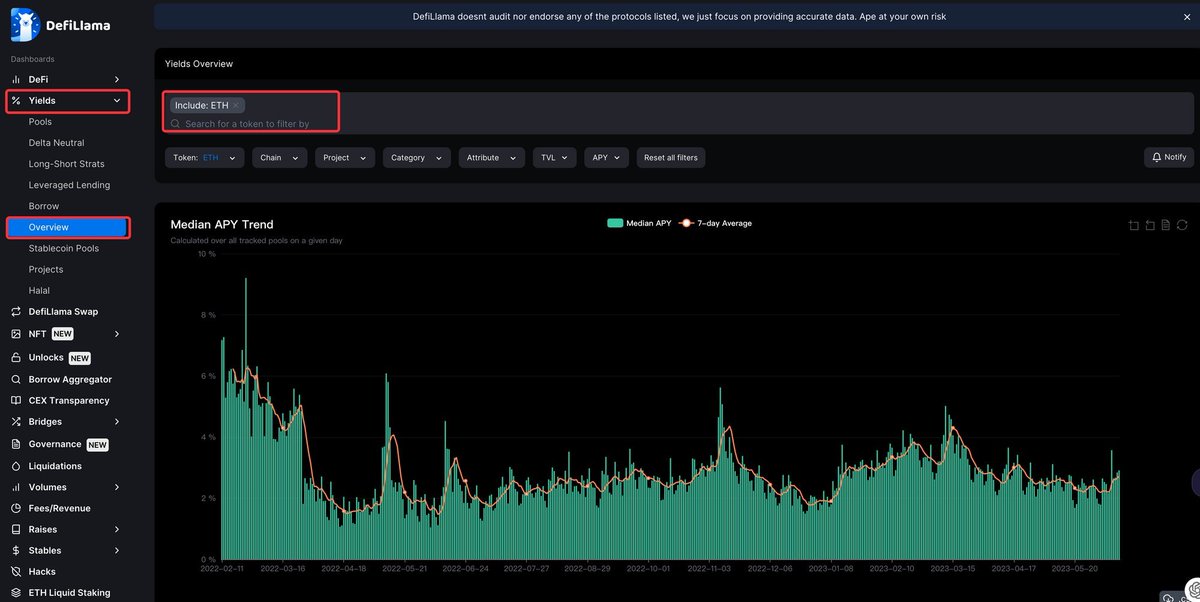Open the Project filter dropdown
The height and width of the screenshot is (602, 1200).
tap(345, 158)
